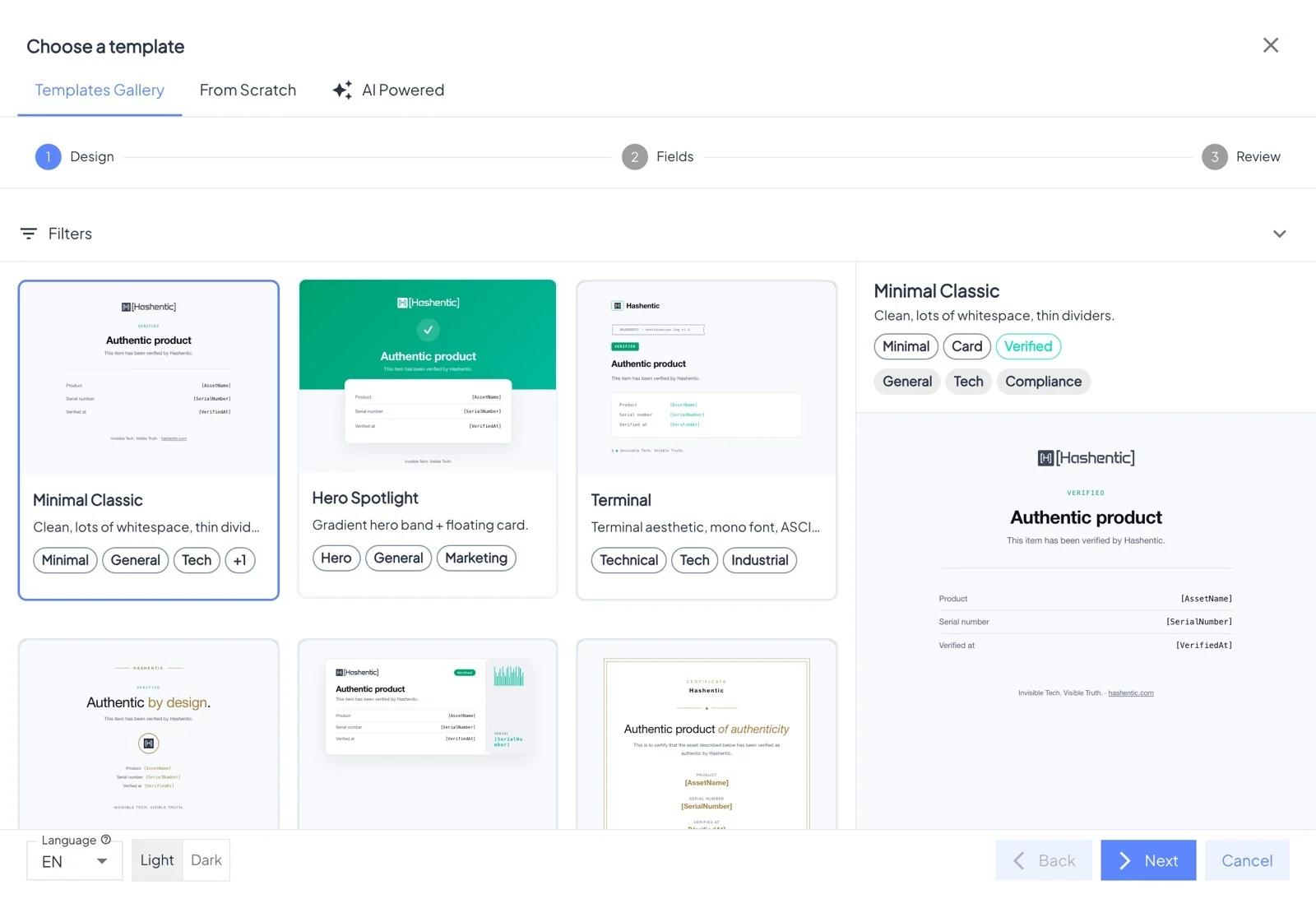
Task: Open the Templates Gallery tab
Action: 100,90
